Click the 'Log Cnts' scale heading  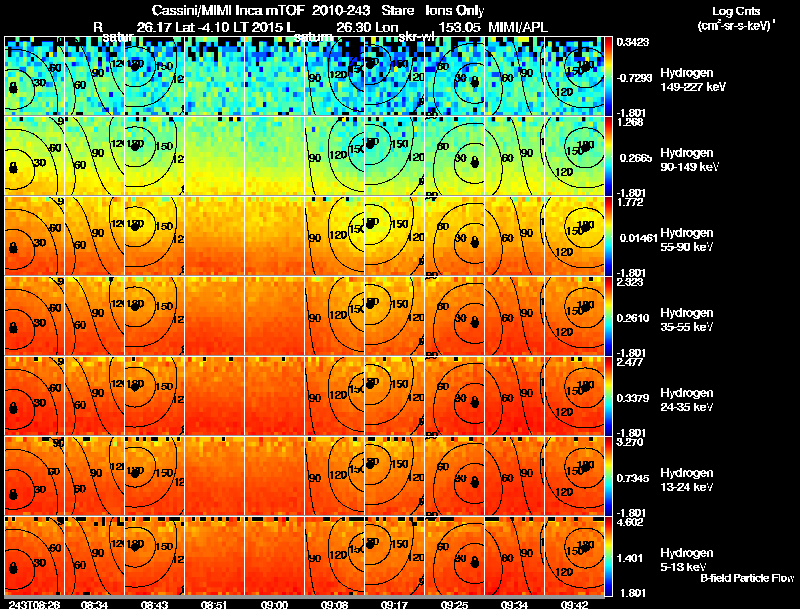(x=736, y=11)
